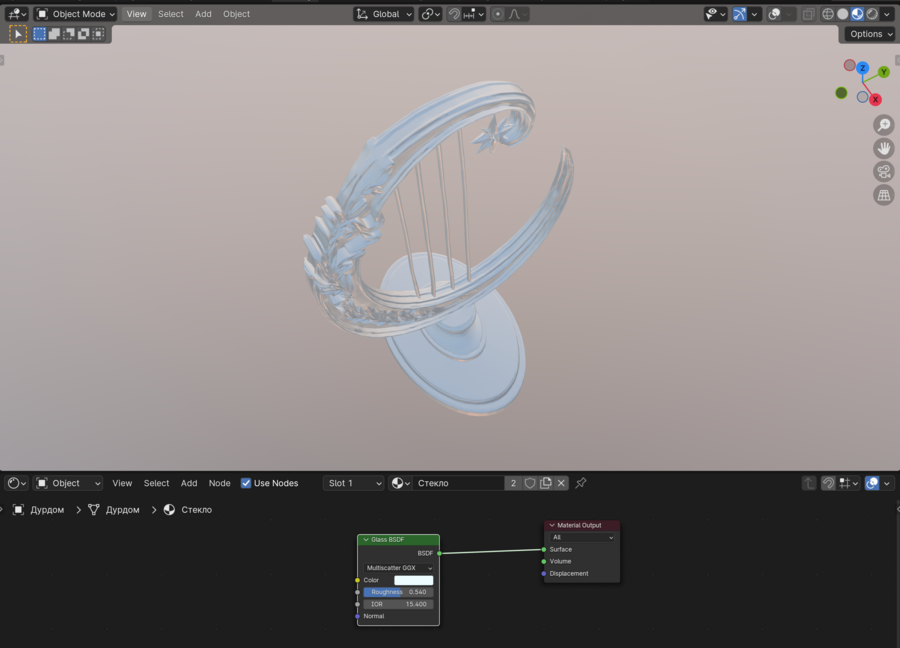Open the Node menu in shader editor
Image resolution: width=900 pixels, height=648 pixels.
(219, 483)
